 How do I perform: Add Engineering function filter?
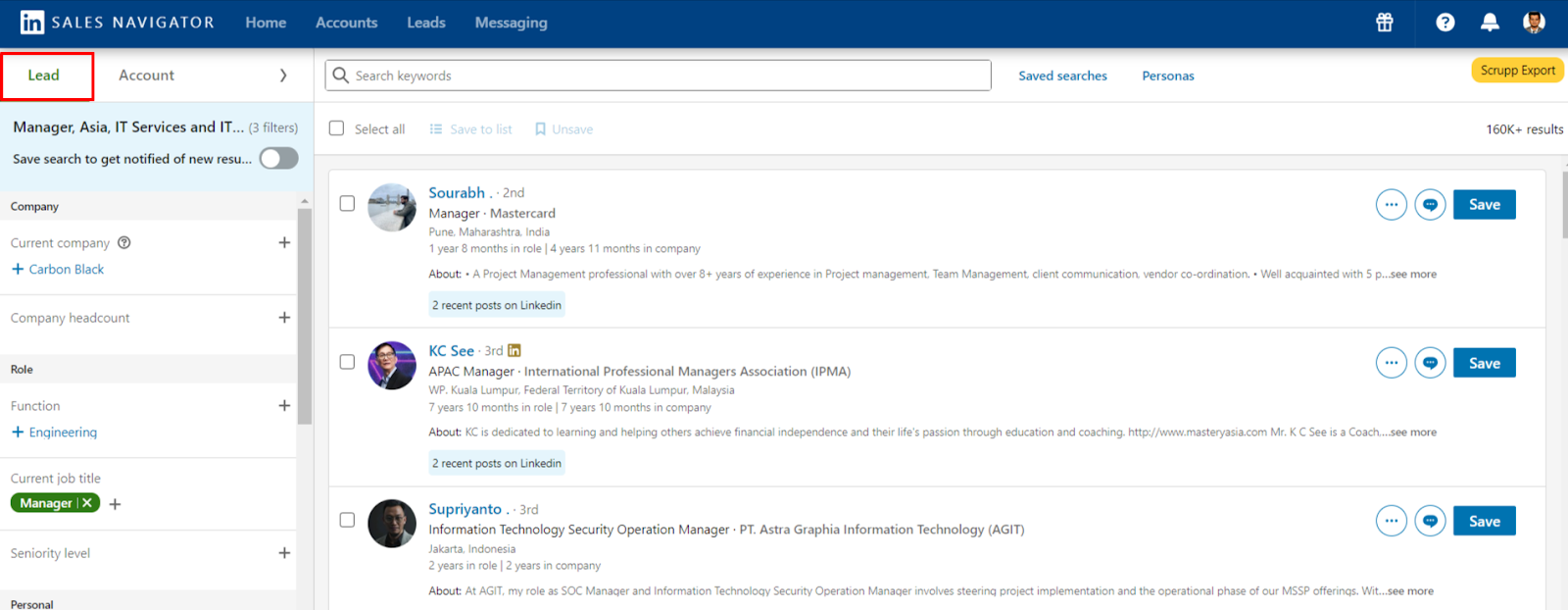coord(54,432)
